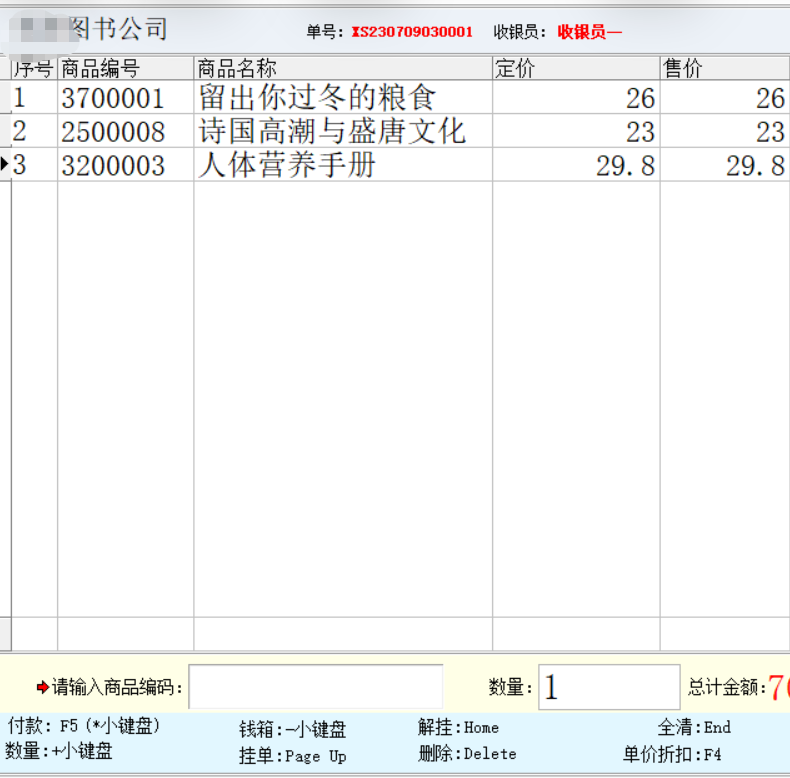
Task: Select sequence number 2 cell
Action: (x=34, y=131)
